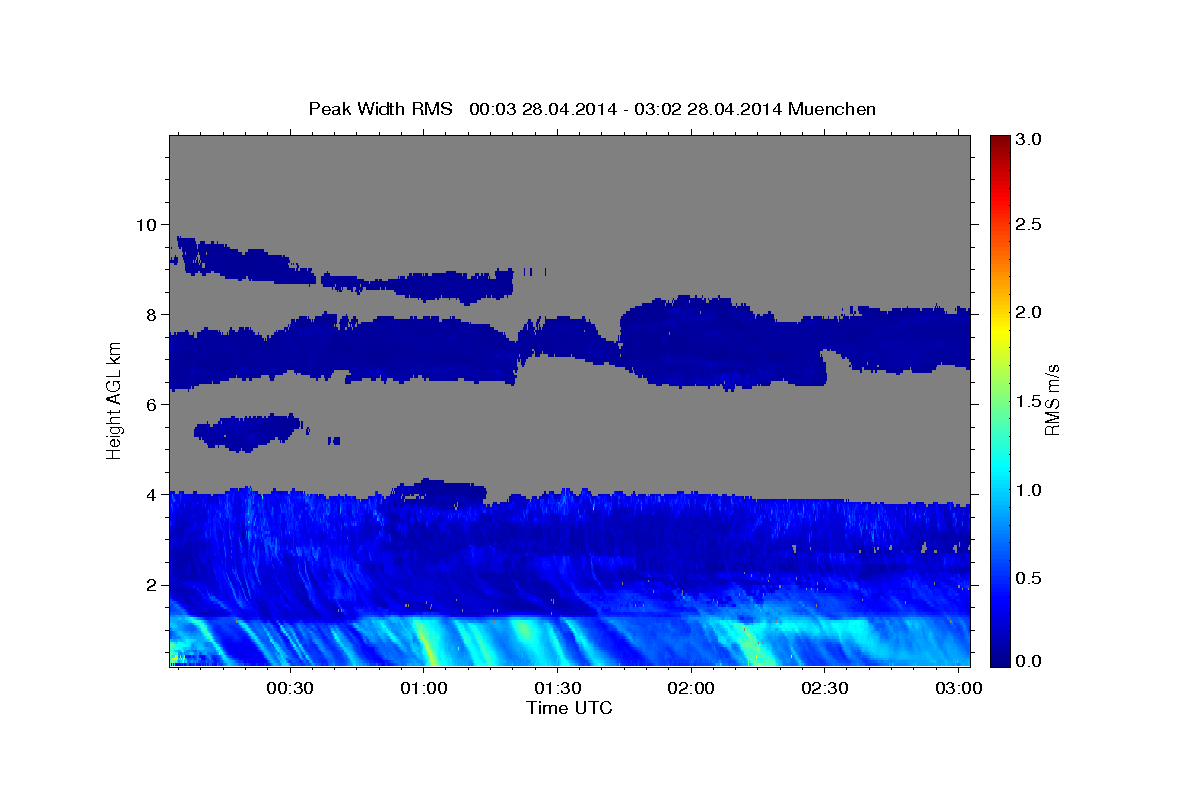
Task: Click the yellow-green RMS streak near 01:00
Action: (x=426, y=641)
